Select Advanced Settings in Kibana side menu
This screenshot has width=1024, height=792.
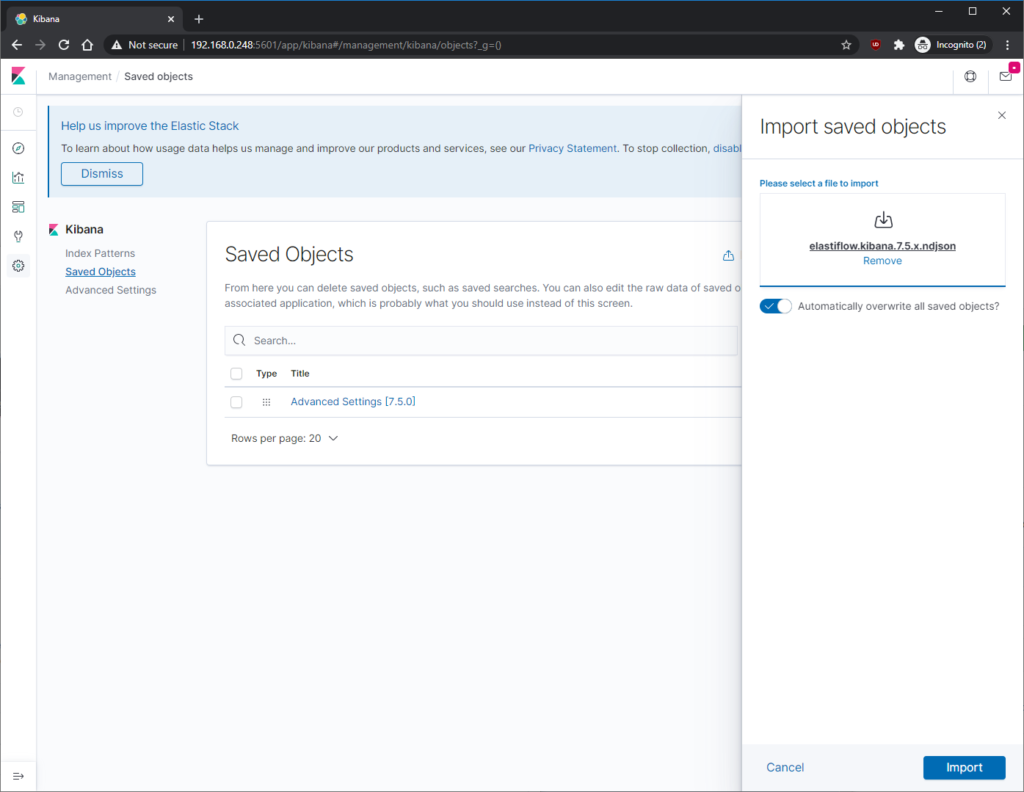coord(111,290)
